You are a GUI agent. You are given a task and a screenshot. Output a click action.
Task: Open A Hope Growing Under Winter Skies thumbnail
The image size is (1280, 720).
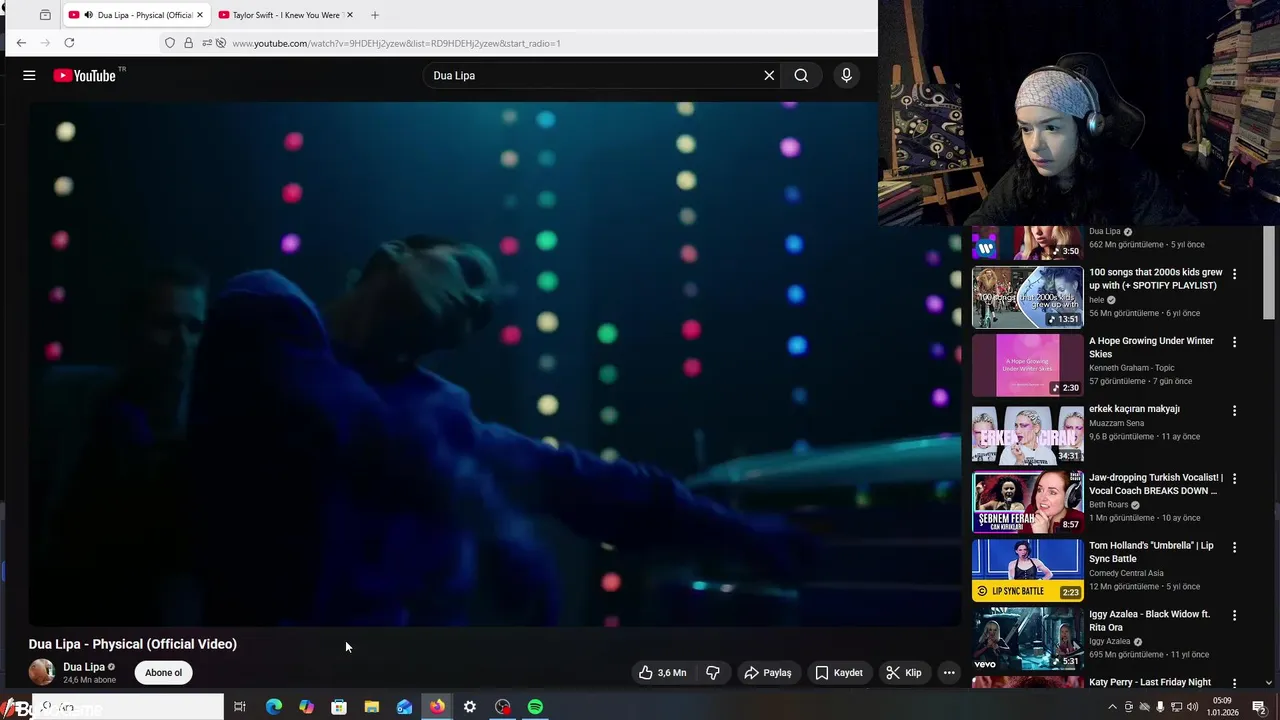[1027, 365]
